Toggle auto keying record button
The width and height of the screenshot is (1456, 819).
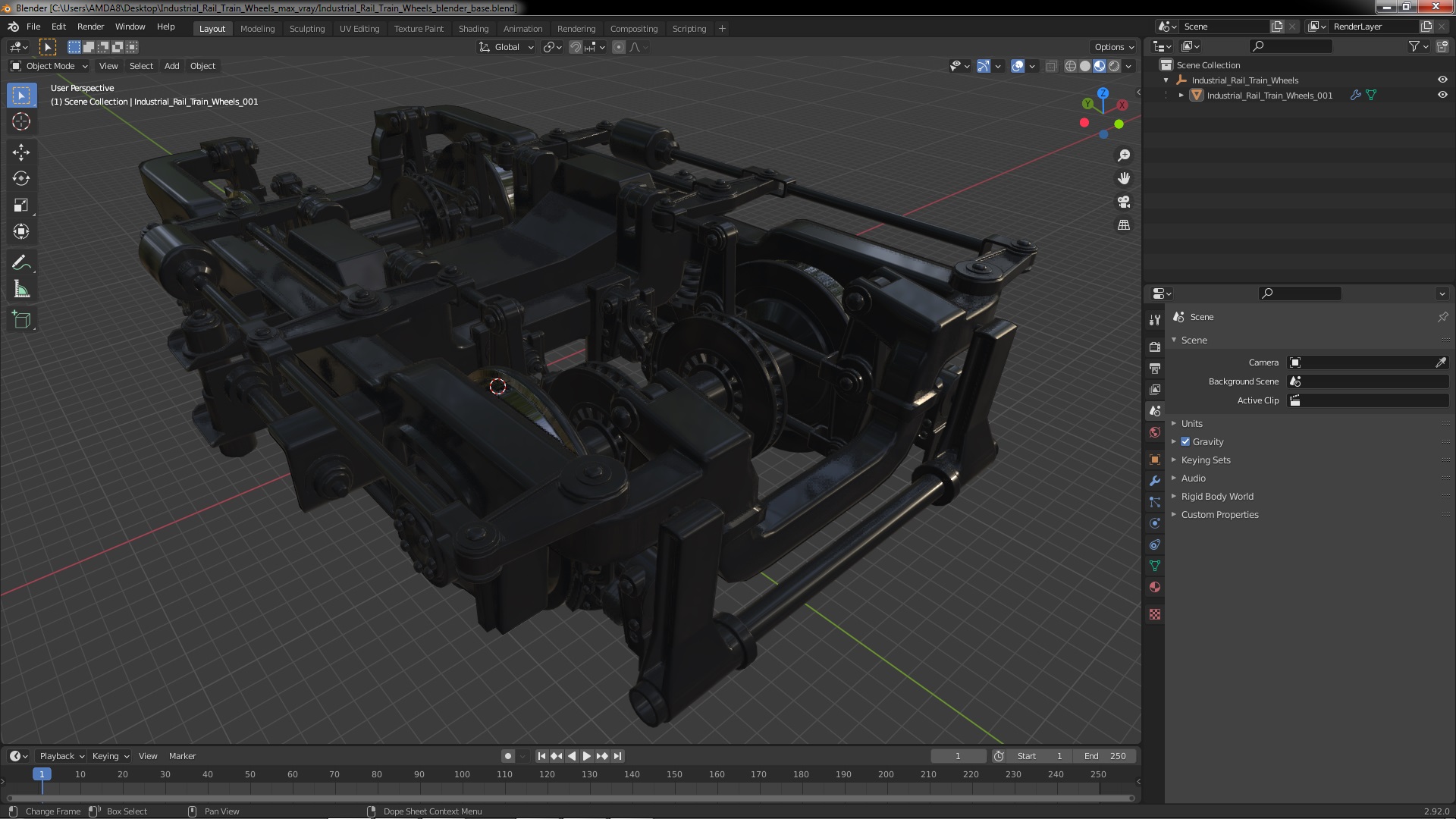[x=508, y=756]
